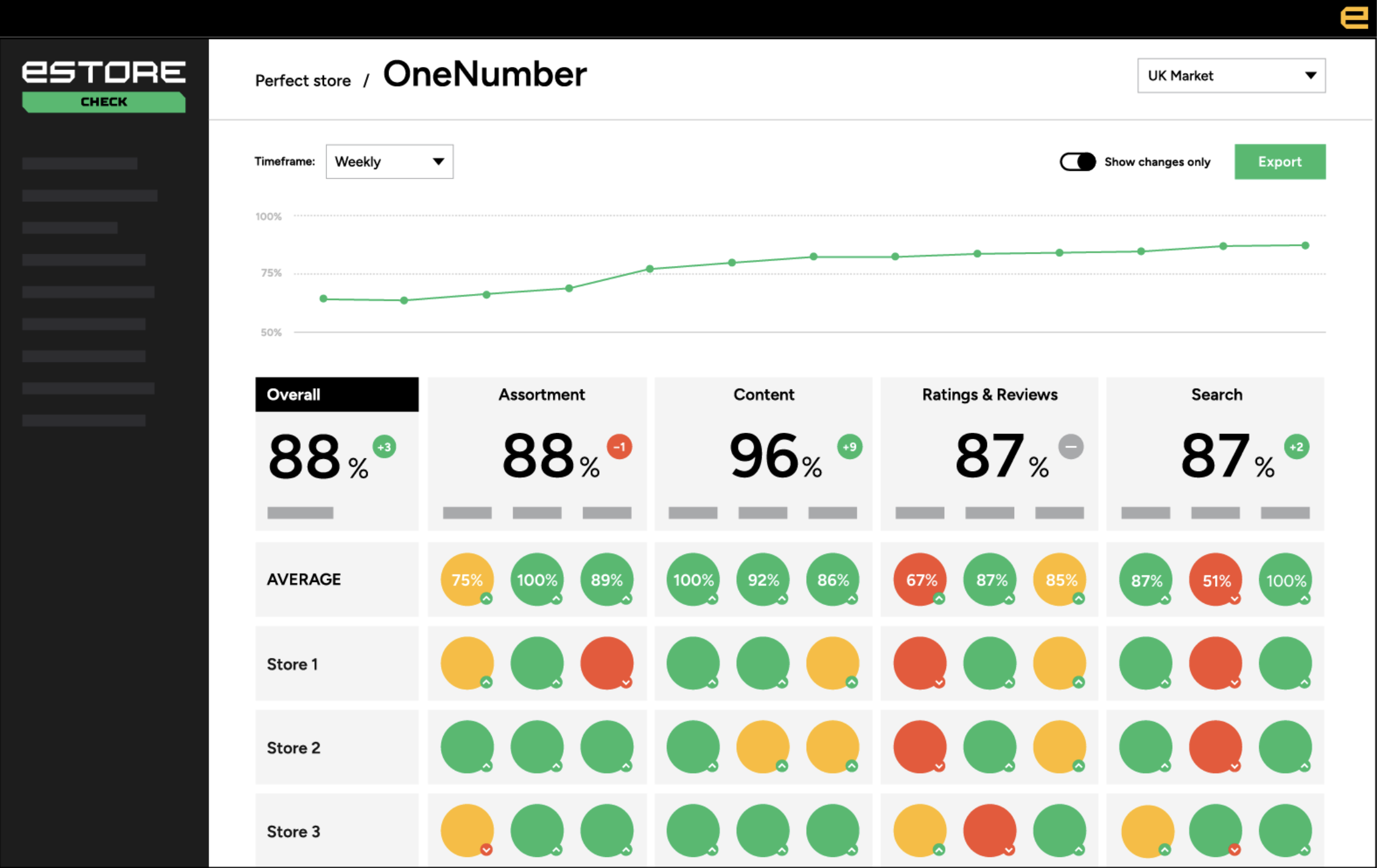The image size is (1377, 868).
Task: Click the yellow 75% Assortment average circle
Action: pos(467,579)
